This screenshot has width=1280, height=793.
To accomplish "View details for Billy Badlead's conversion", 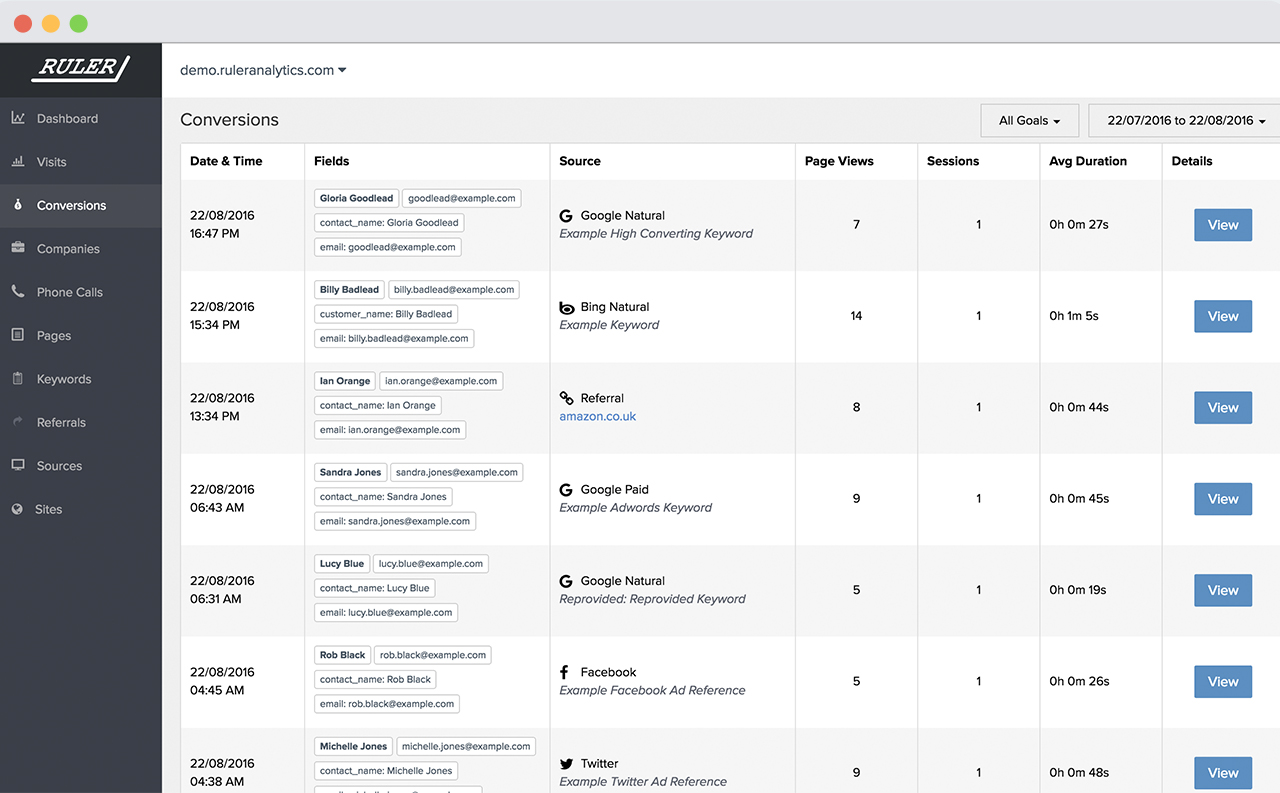I will pyautogui.click(x=1223, y=316).
